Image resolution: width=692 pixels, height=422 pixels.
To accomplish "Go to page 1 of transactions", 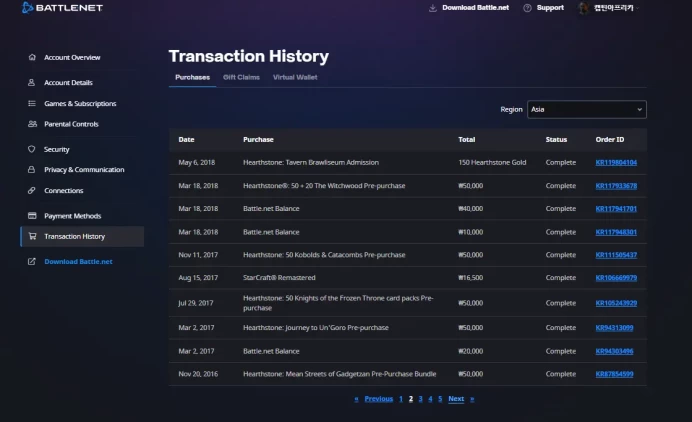I will [401, 399].
